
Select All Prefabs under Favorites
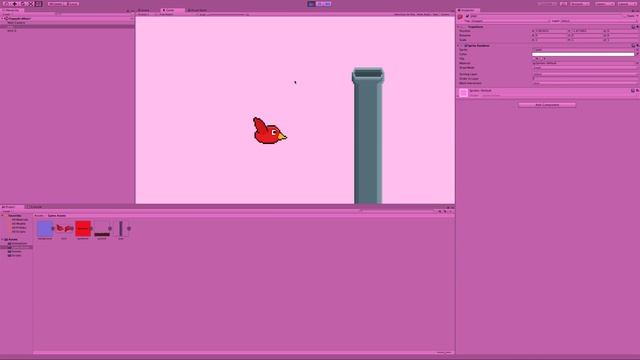tap(19, 228)
